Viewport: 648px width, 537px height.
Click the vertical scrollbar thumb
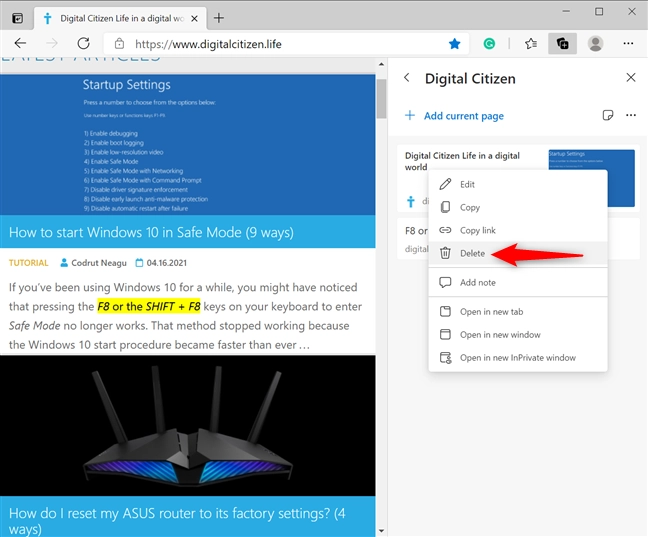coord(381,98)
